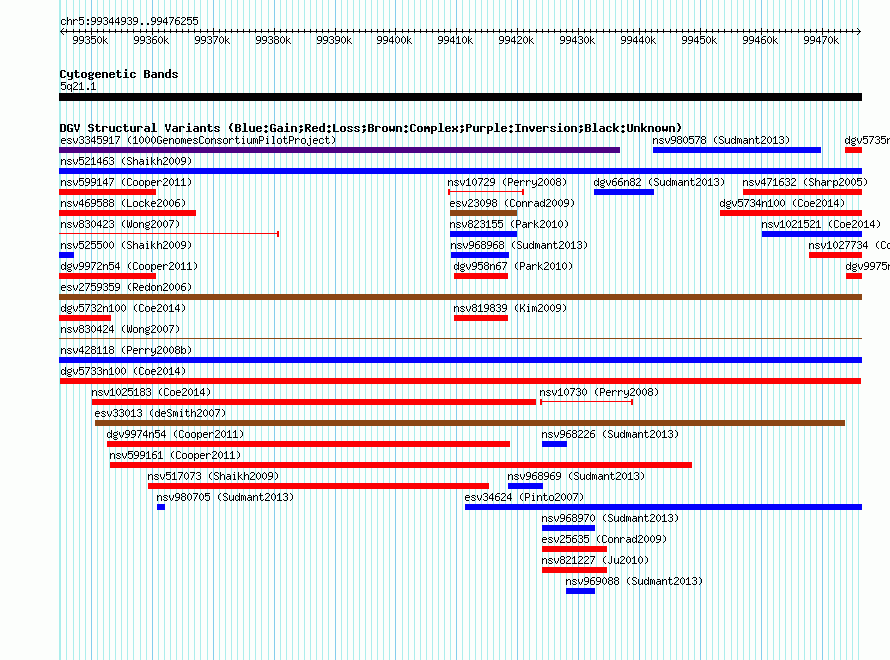Open nsv830424 (Wong2007) label

click(x=120, y=329)
